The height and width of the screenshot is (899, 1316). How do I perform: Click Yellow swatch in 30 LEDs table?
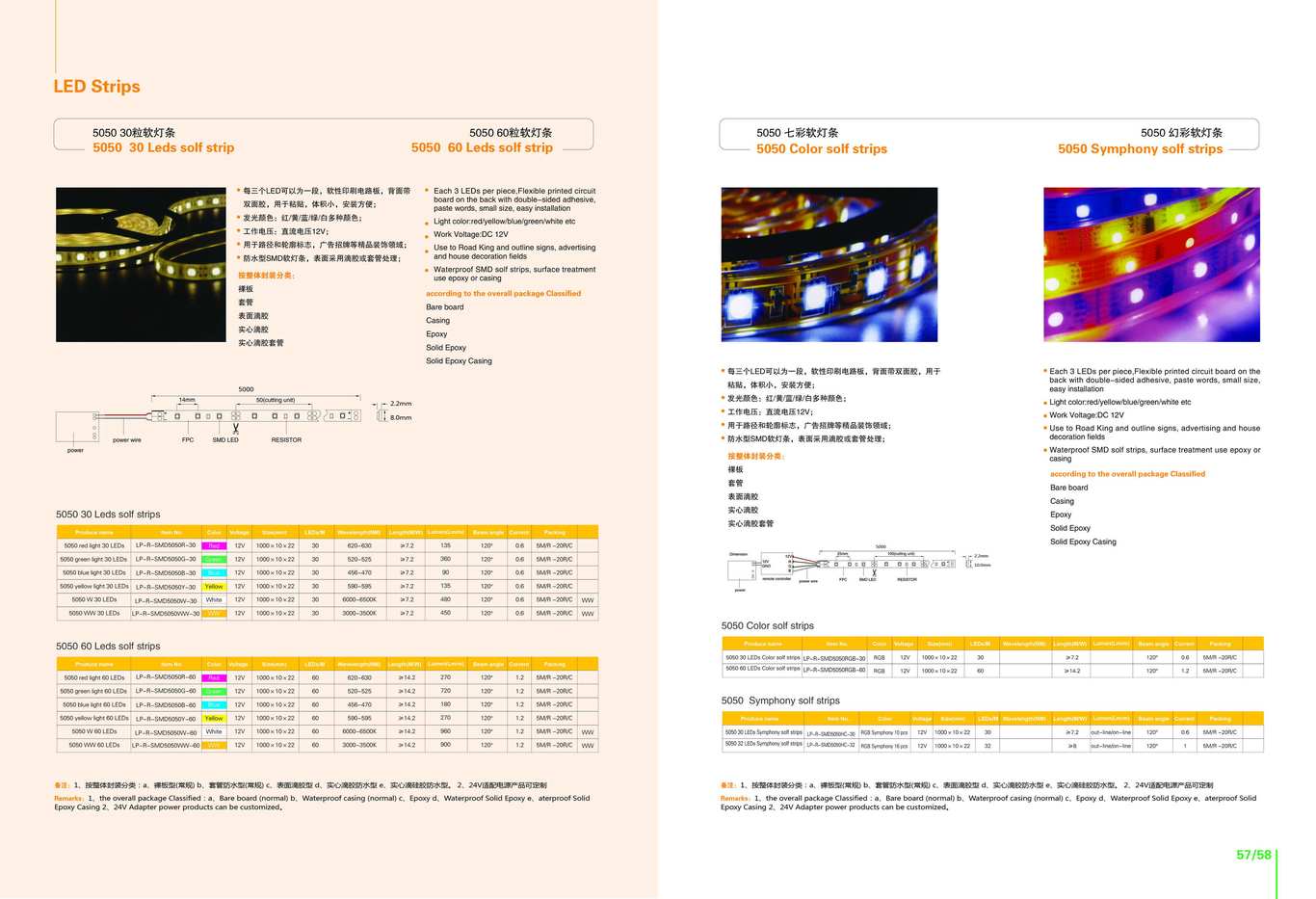click(214, 586)
